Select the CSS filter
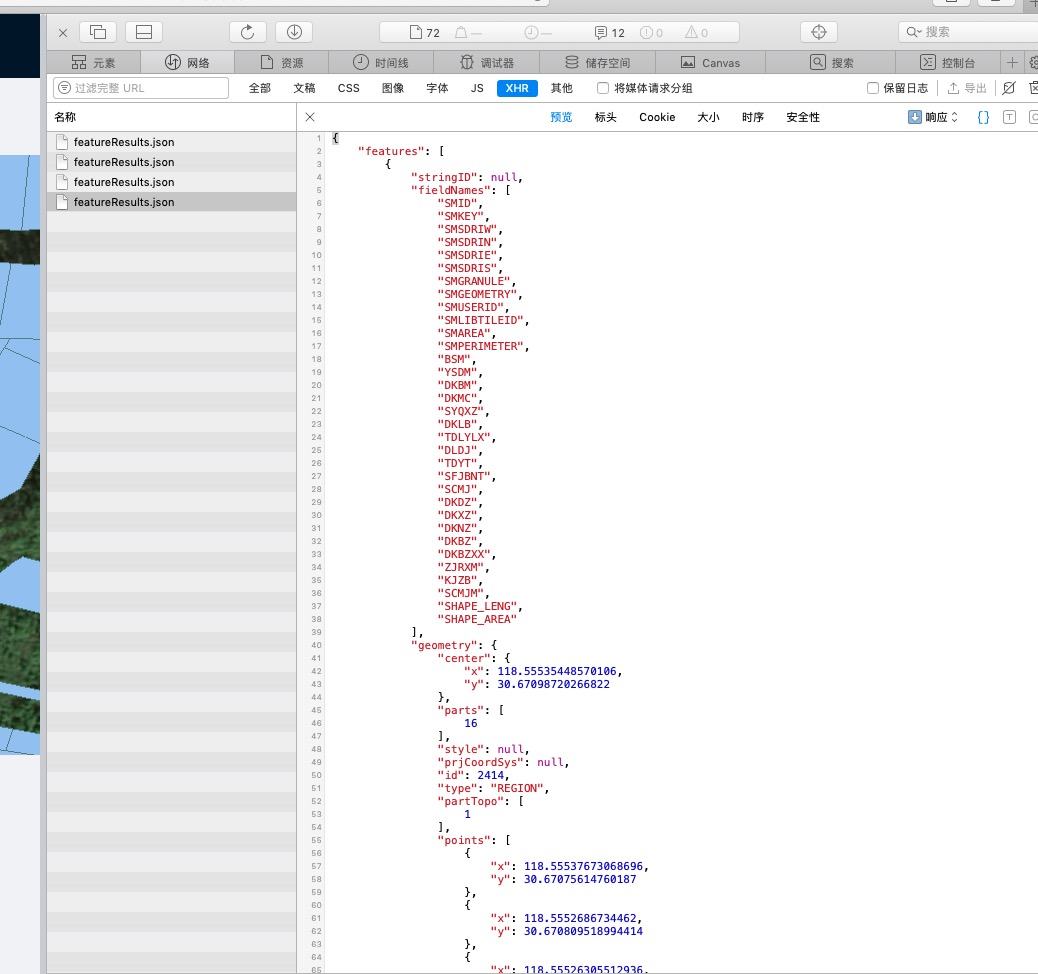 point(348,88)
